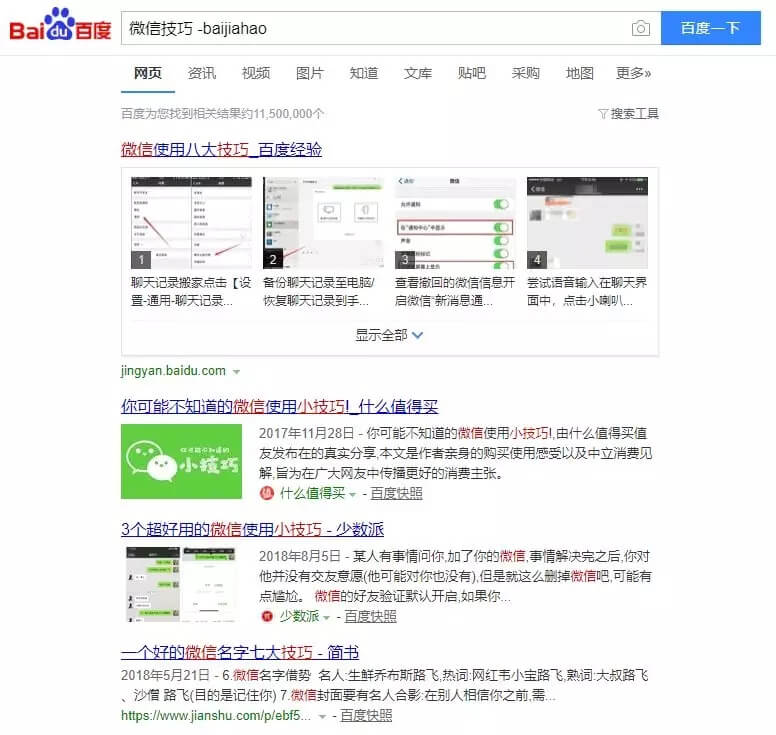The height and width of the screenshot is (735, 776).
Task: Open step 3 thumbnail 查看撤回的微信信息
Action: [x=455, y=222]
